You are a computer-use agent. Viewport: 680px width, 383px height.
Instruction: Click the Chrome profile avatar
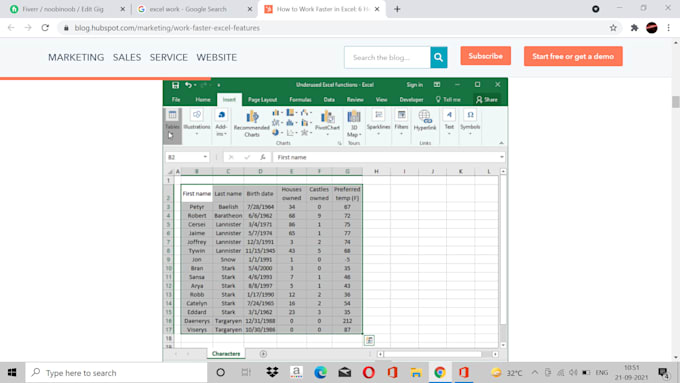[651, 28]
